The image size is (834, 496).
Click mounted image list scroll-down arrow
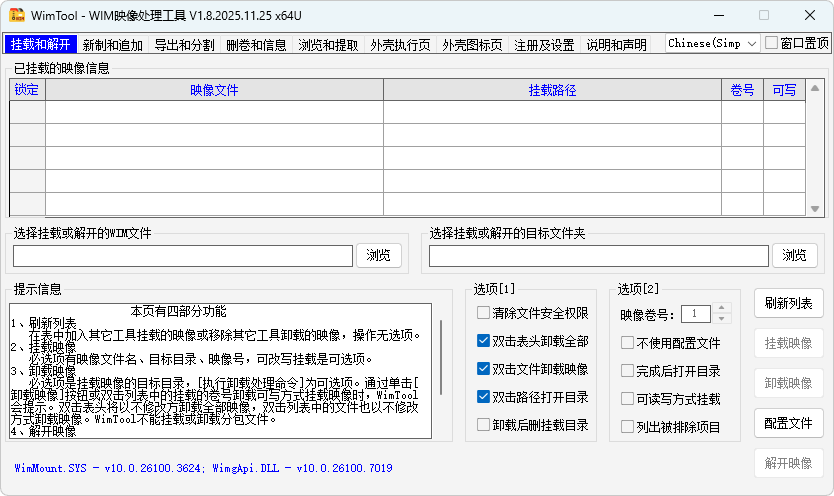pyautogui.click(x=815, y=209)
